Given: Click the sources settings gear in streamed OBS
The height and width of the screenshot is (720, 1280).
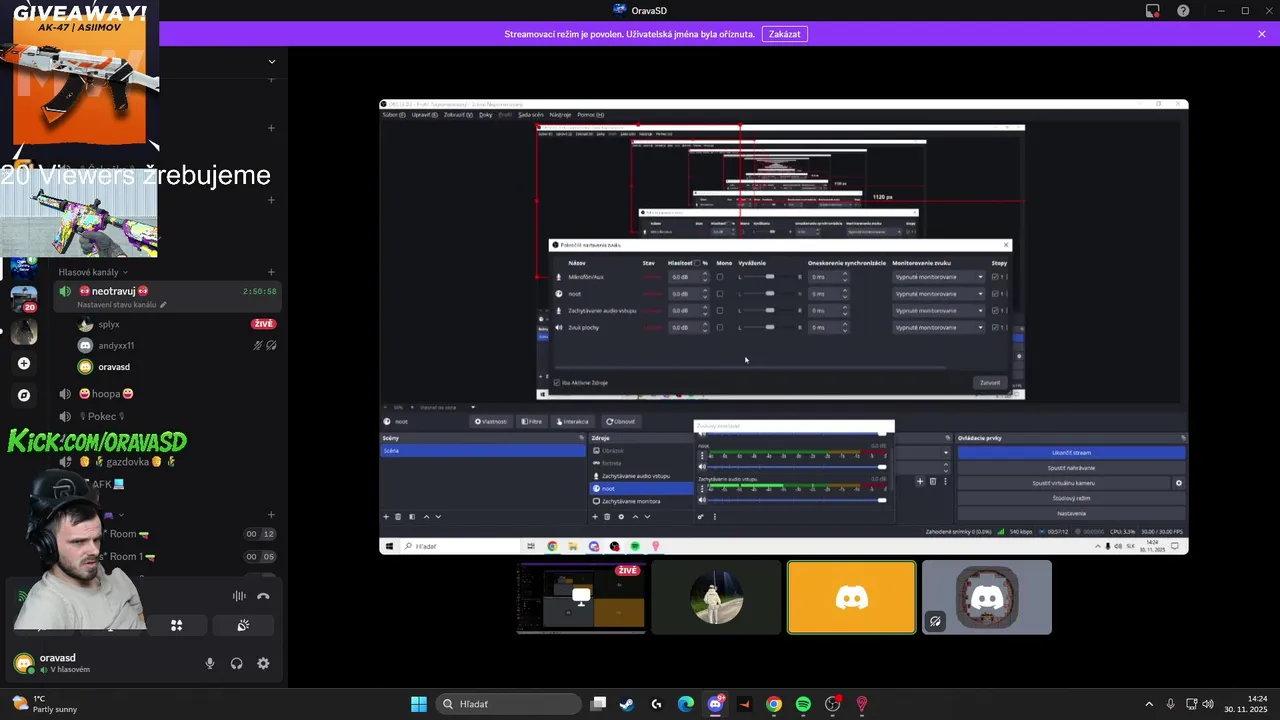Looking at the screenshot, I should 621,517.
